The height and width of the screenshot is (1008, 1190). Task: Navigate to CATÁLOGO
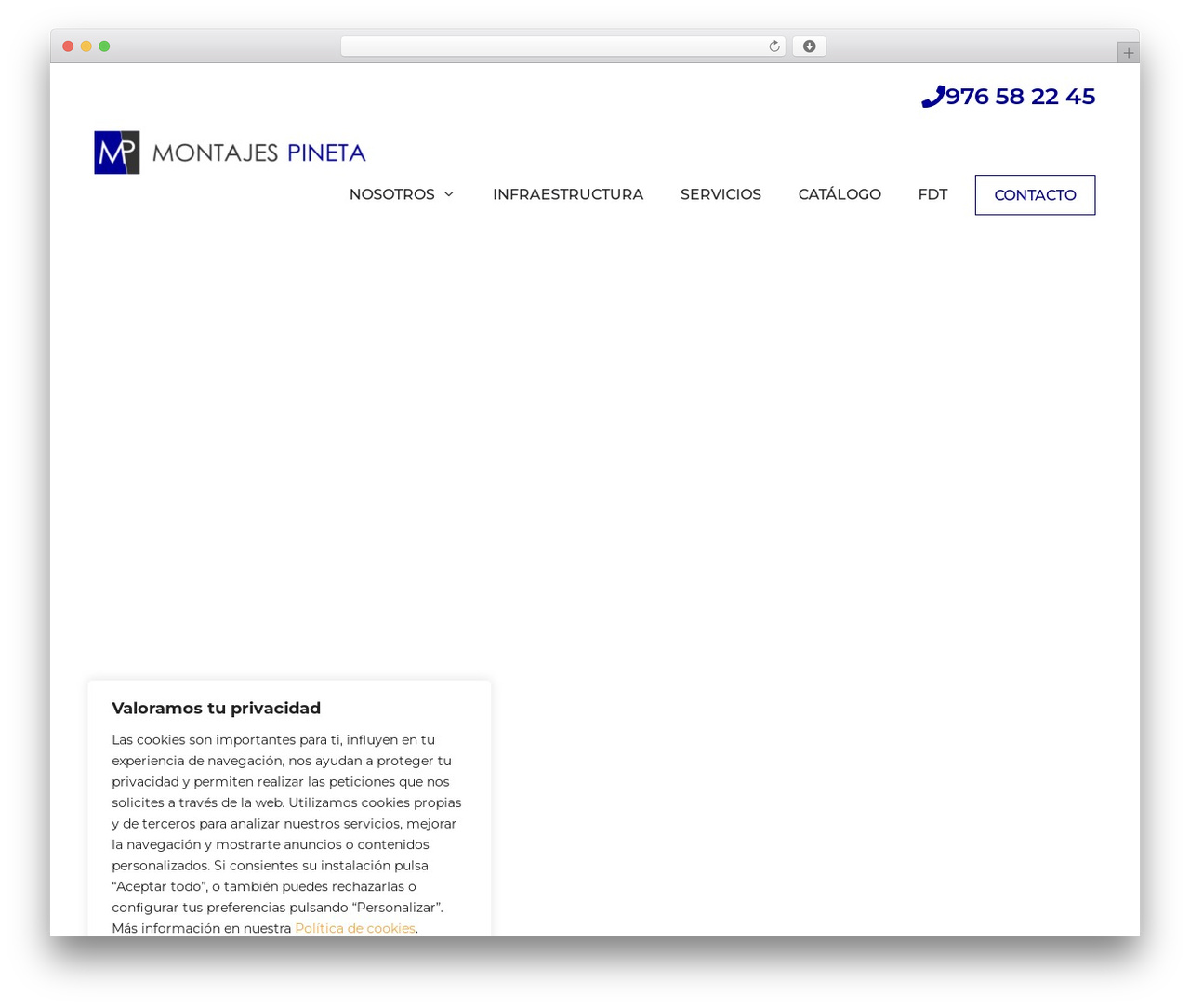pyautogui.click(x=840, y=193)
